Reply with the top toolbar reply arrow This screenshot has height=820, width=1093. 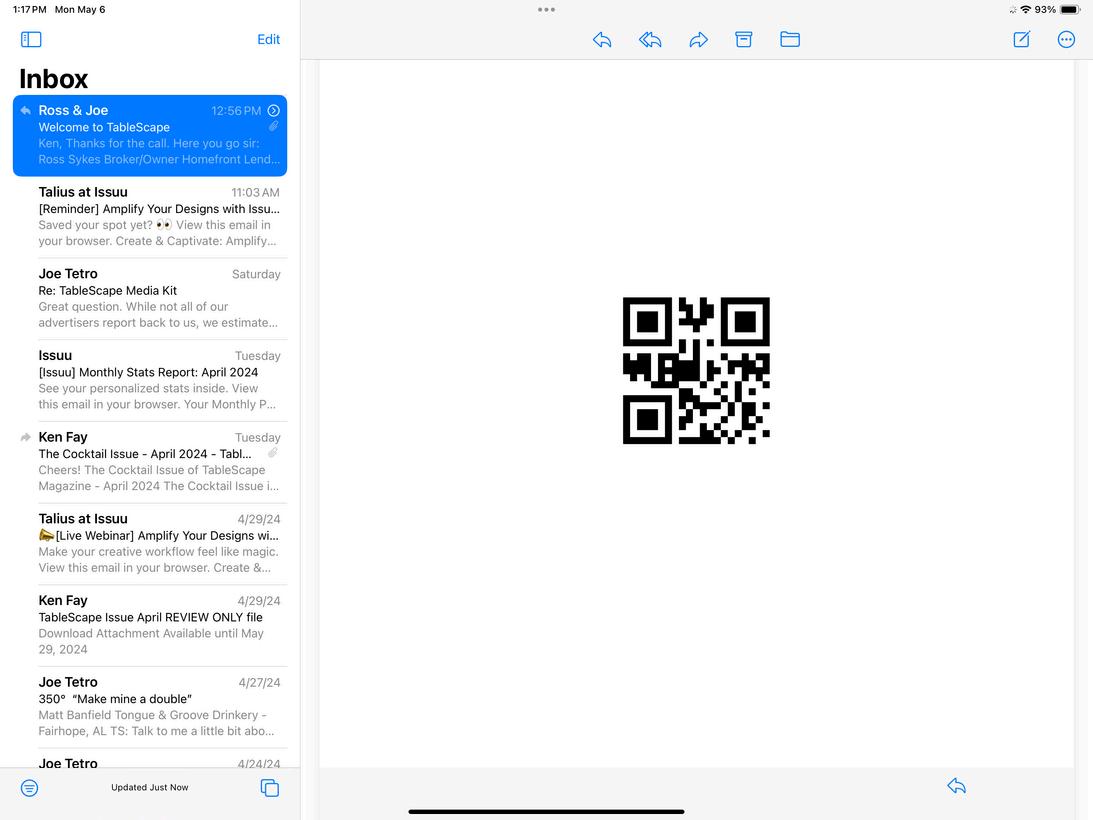(602, 40)
